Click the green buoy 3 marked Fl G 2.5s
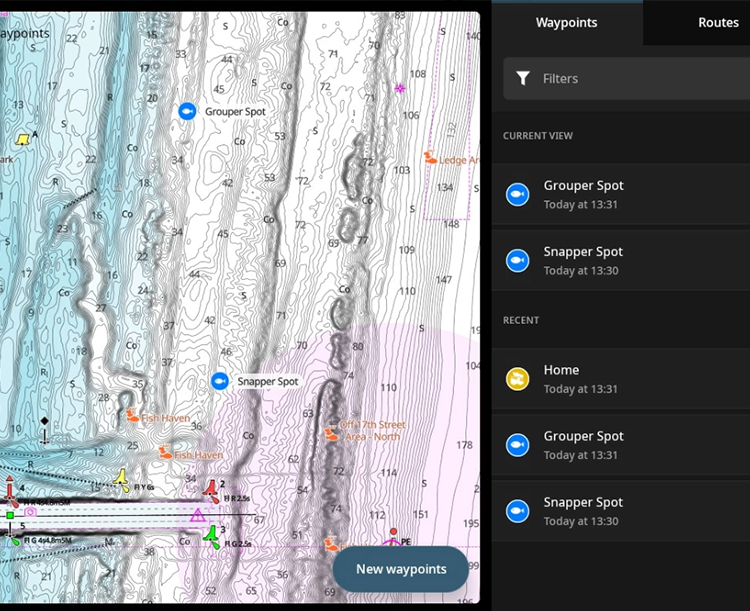This screenshot has height=611, width=750. tap(211, 536)
